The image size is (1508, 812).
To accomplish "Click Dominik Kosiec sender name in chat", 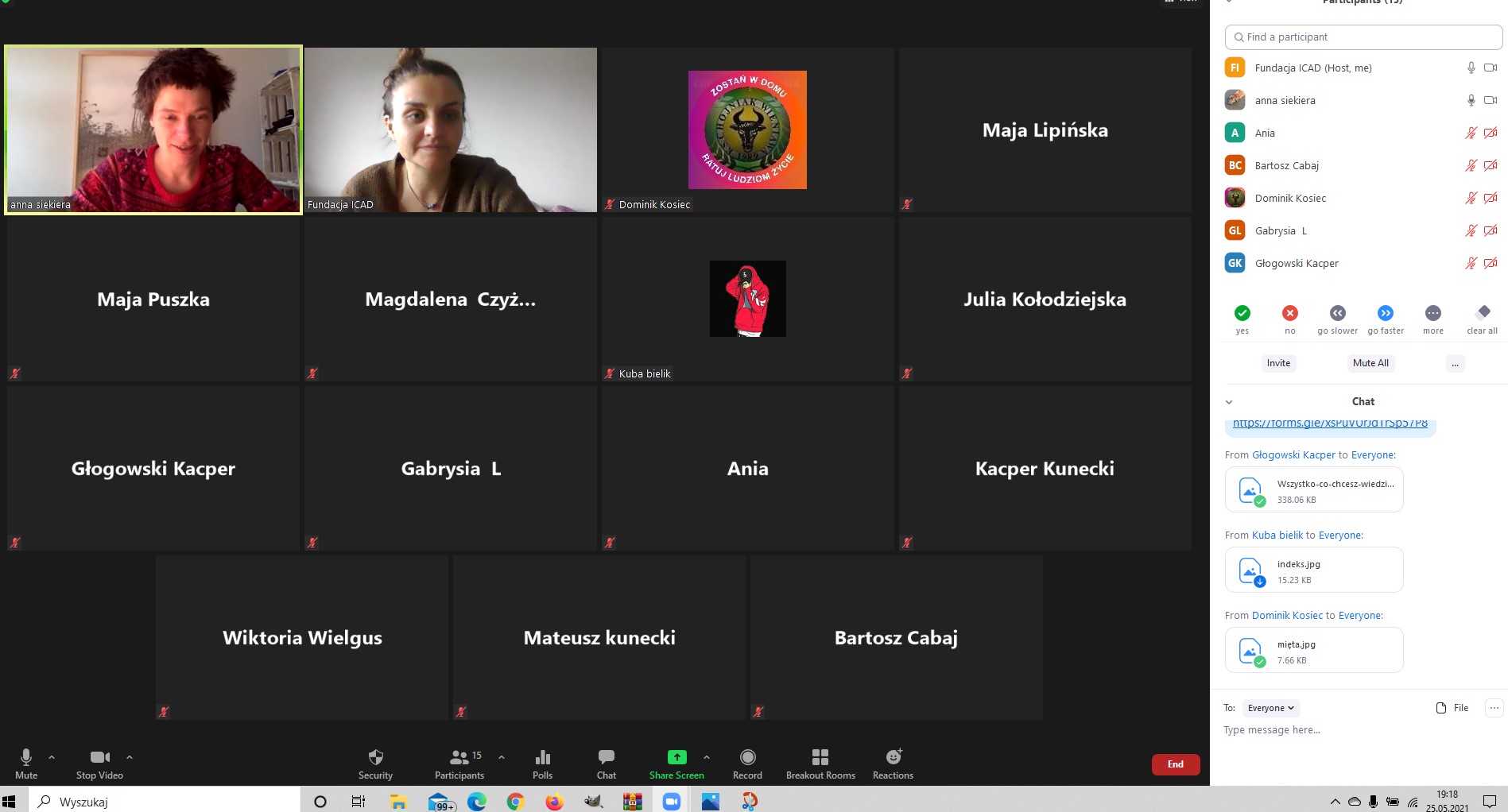I will click(1287, 616).
